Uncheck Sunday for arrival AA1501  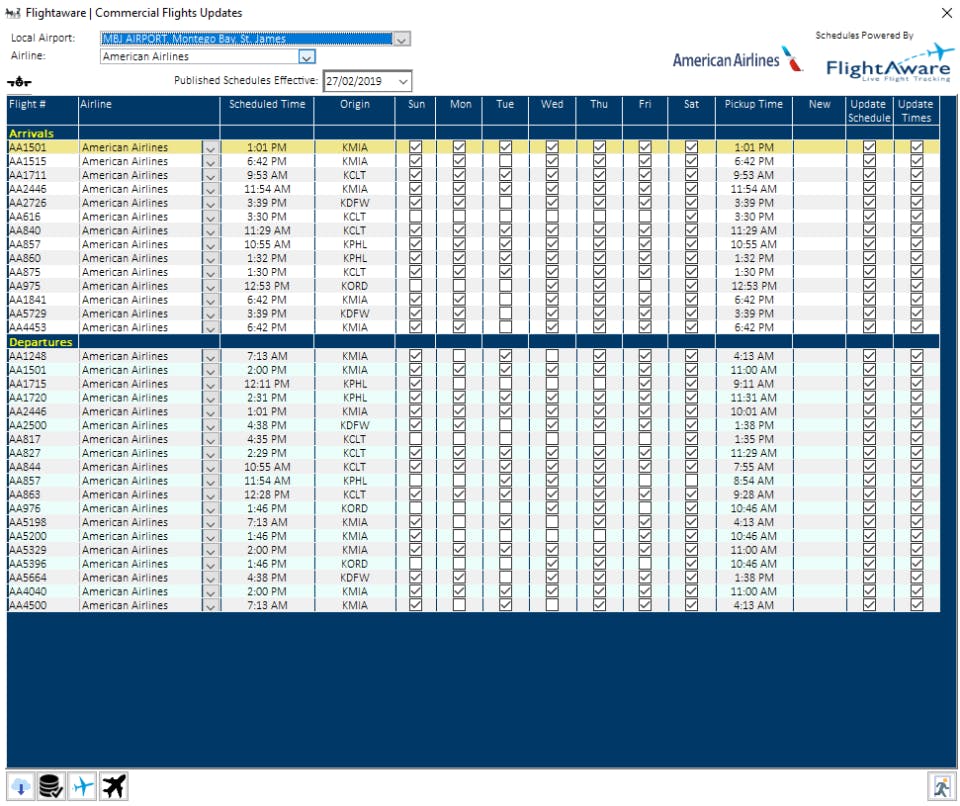415,147
